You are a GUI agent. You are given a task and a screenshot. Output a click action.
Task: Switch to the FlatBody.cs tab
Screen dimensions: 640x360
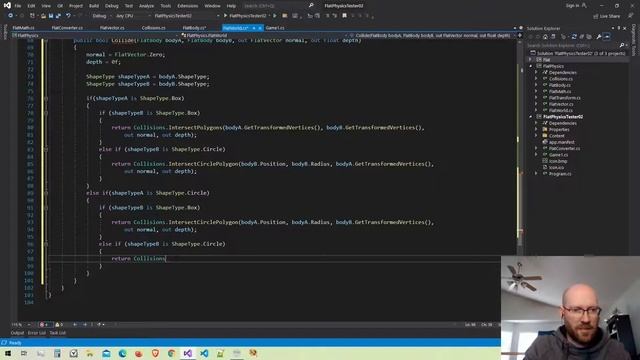pos(194,28)
